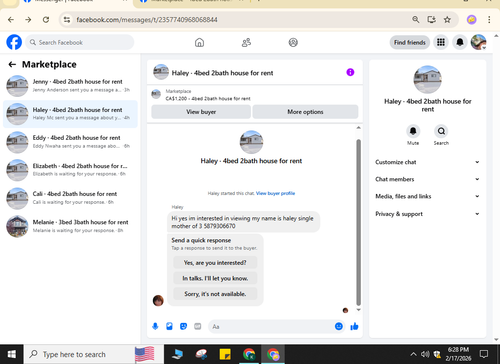
Task: Open listing thumbnail in the right info panel
Action: tap(427, 79)
